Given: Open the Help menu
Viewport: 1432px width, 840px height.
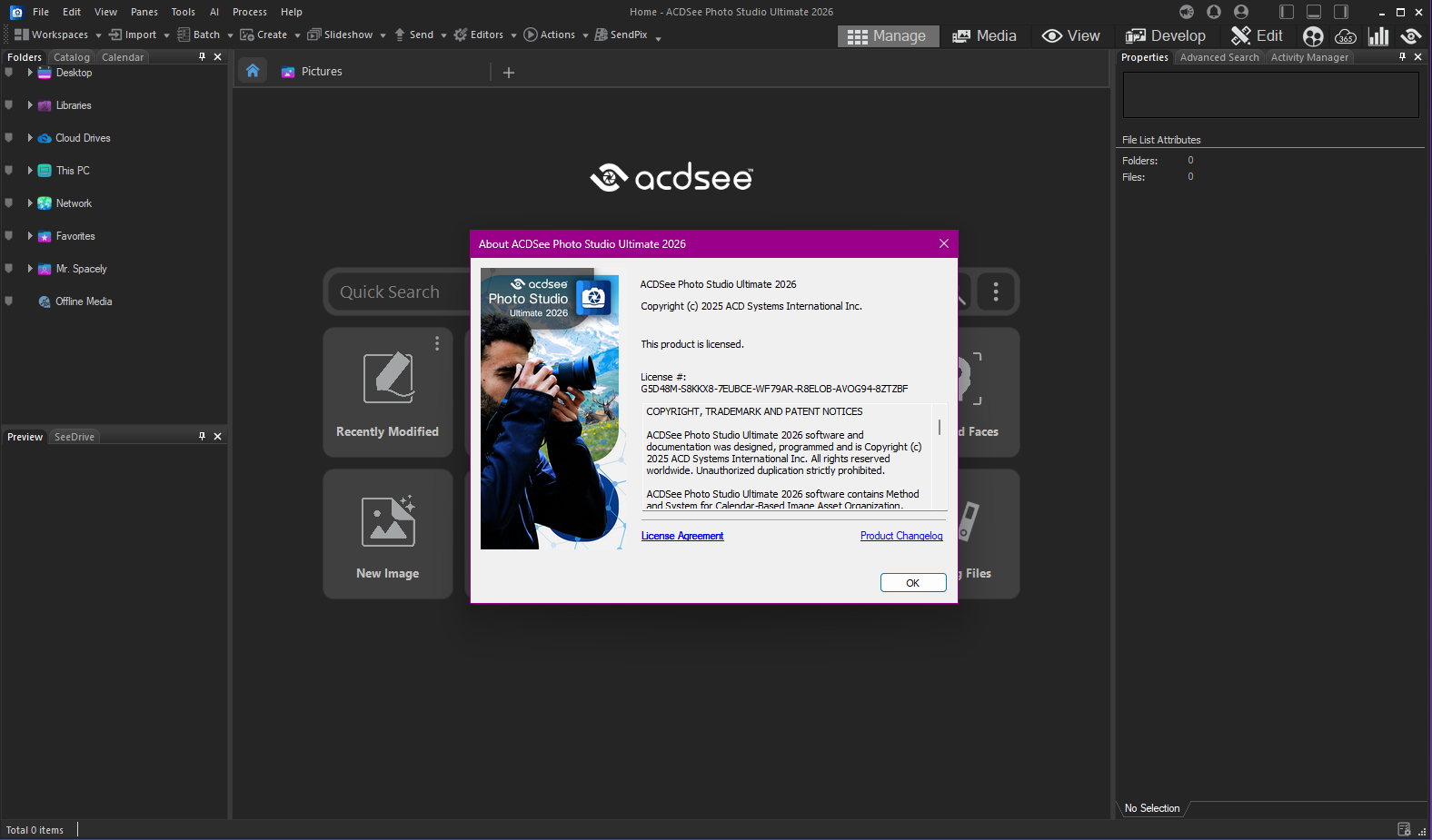Looking at the screenshot, I should [292, 12].
